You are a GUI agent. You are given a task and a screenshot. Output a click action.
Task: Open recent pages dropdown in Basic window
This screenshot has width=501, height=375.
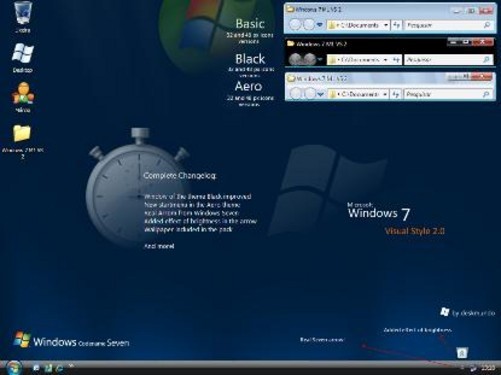pos(320,25)
